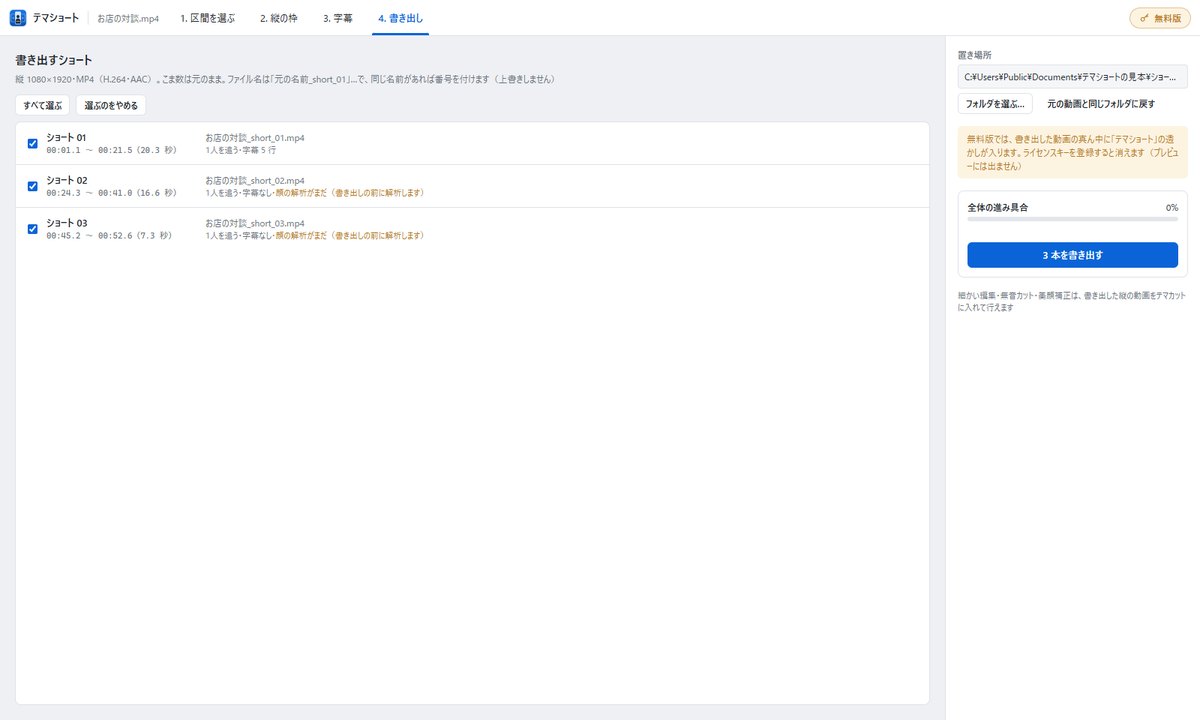This screenshot has height=720, width=1200.
Task: Switch to the 1. 区間を選ぶ tab
Action: click(x=207, y=18)
